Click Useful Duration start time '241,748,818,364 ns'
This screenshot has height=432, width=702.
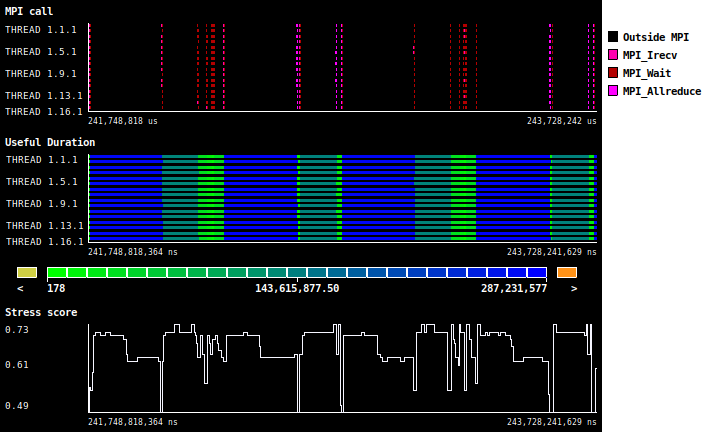pos(133,252)
